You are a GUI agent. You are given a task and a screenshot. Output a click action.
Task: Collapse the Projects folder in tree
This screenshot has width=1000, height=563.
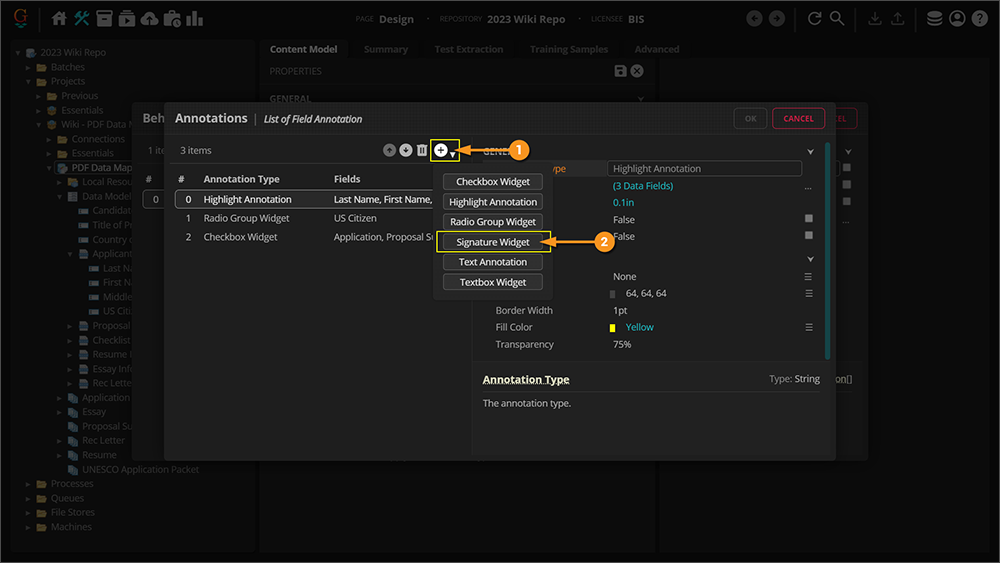tap(29, 81)
